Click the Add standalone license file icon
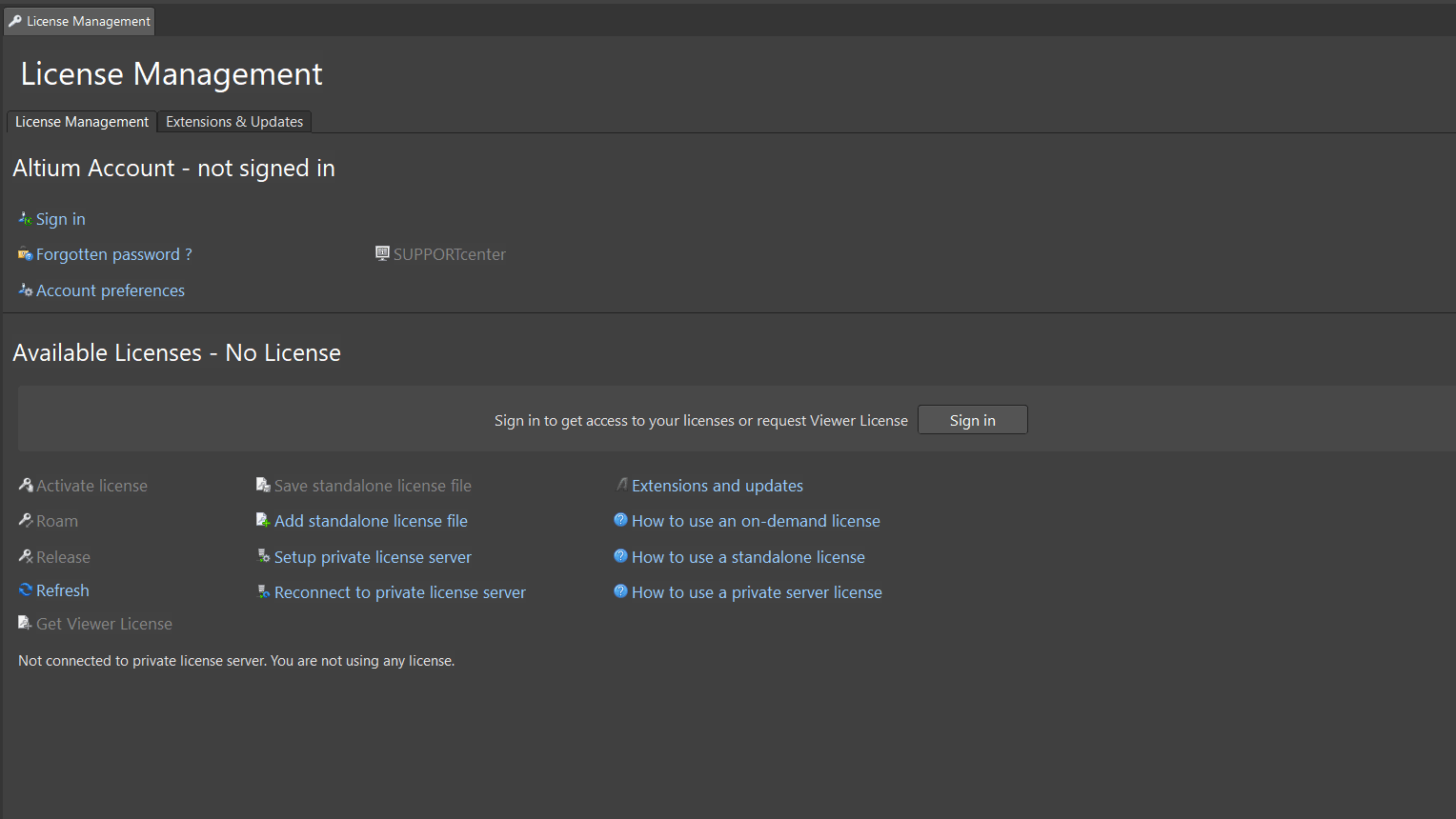This screenshot has height=819, width=1456. click(263, 521)
